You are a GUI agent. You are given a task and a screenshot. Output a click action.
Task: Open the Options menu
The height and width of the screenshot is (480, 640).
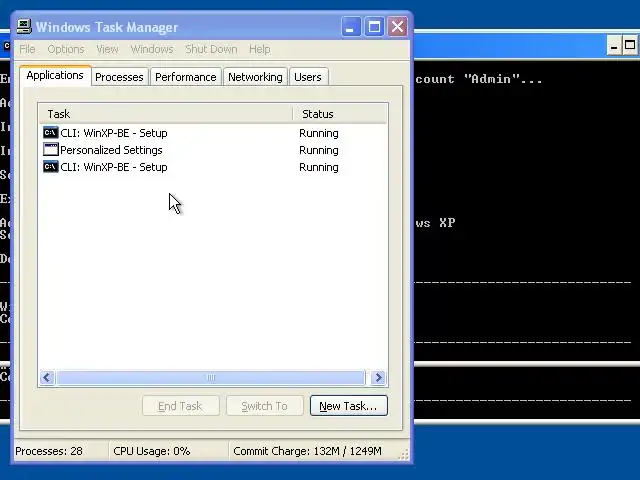[x=66, y=49]
